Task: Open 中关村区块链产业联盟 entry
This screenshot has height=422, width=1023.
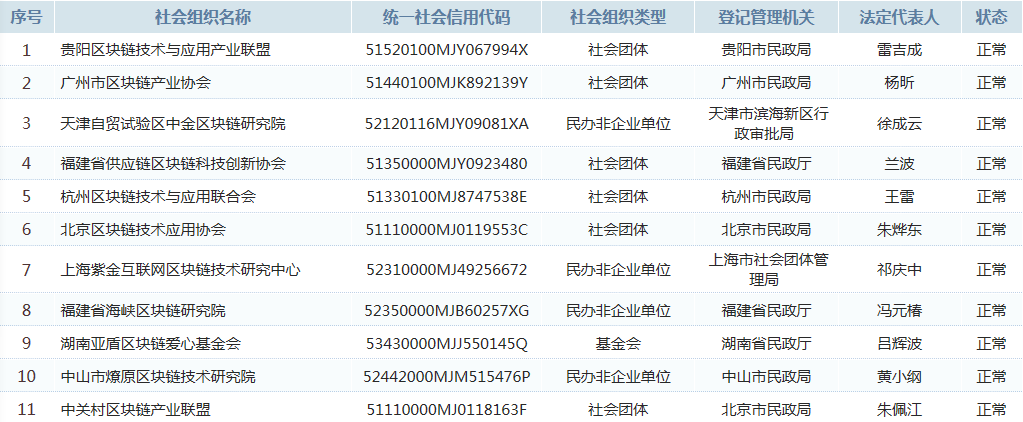Action: (136, 410)
